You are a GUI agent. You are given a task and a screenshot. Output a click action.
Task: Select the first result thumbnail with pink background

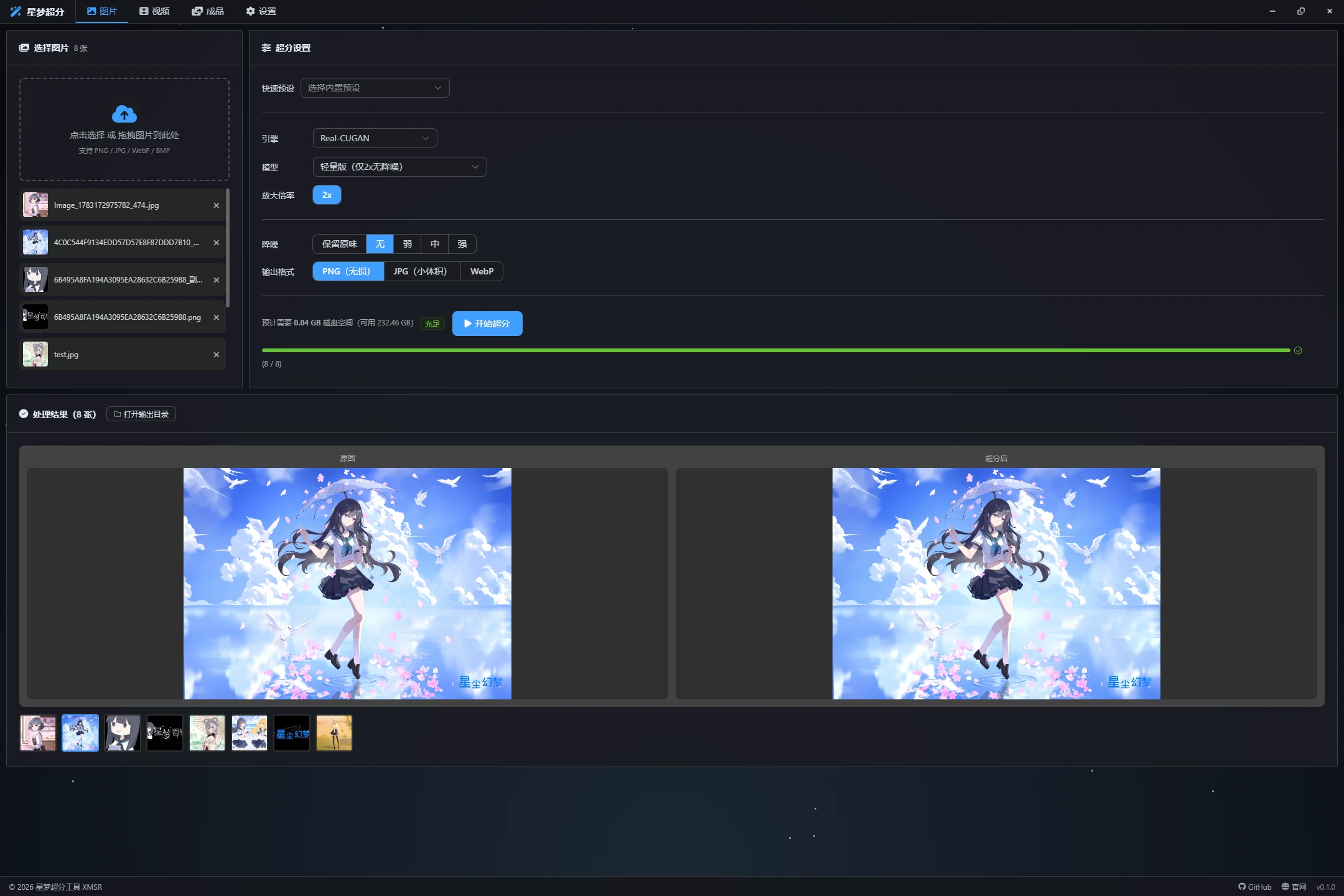[x=38, y=733]
